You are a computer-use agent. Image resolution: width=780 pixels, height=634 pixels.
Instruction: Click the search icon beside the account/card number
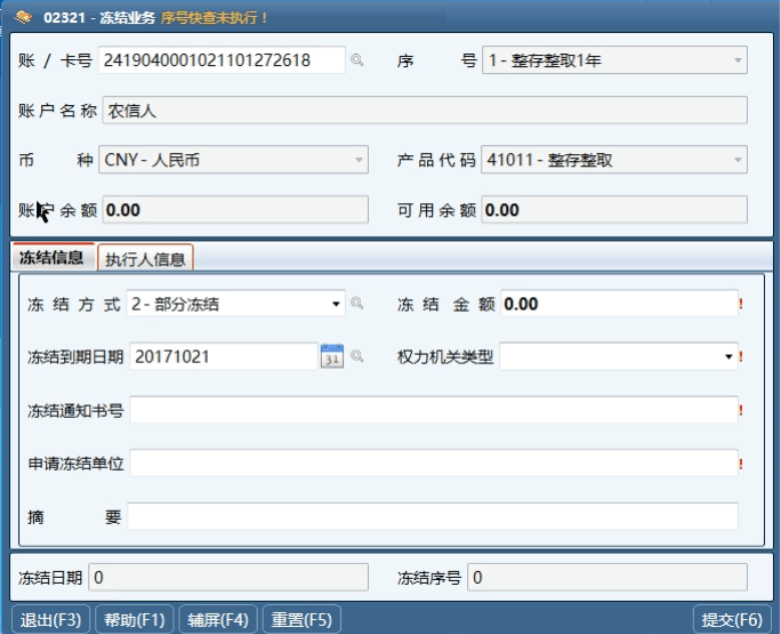(x=357, y=61)
